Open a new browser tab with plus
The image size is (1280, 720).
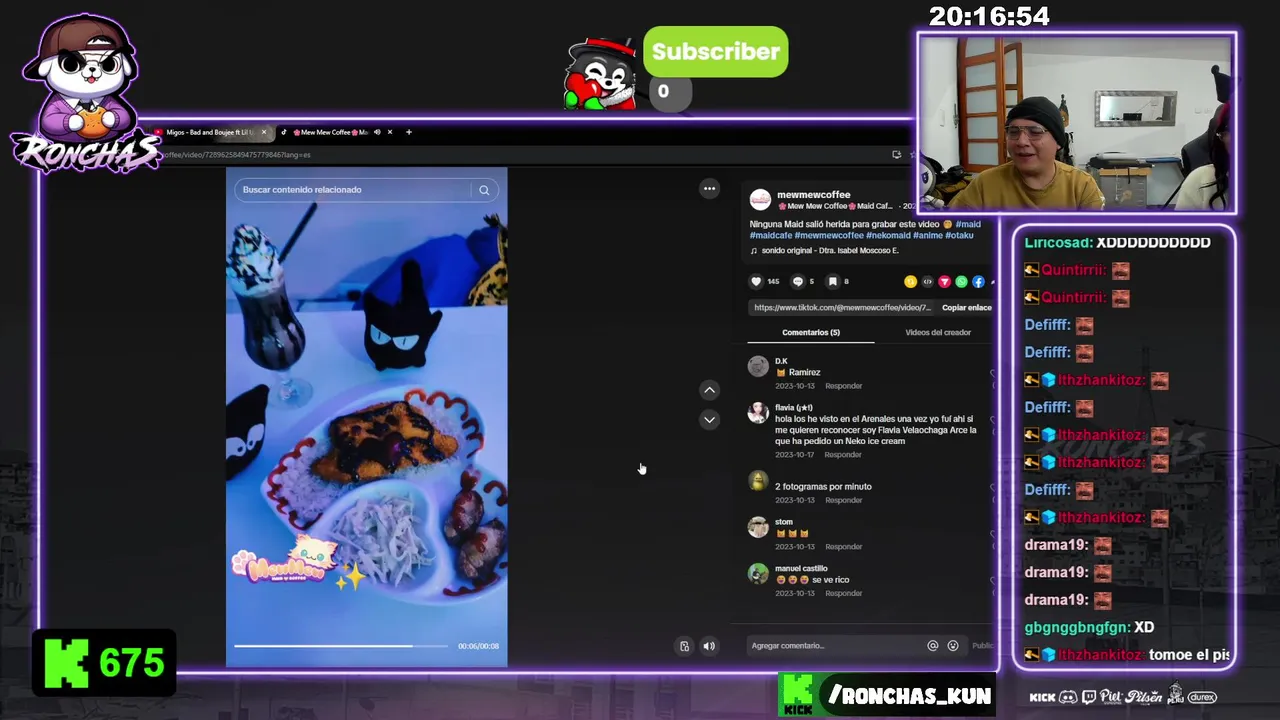408,132
